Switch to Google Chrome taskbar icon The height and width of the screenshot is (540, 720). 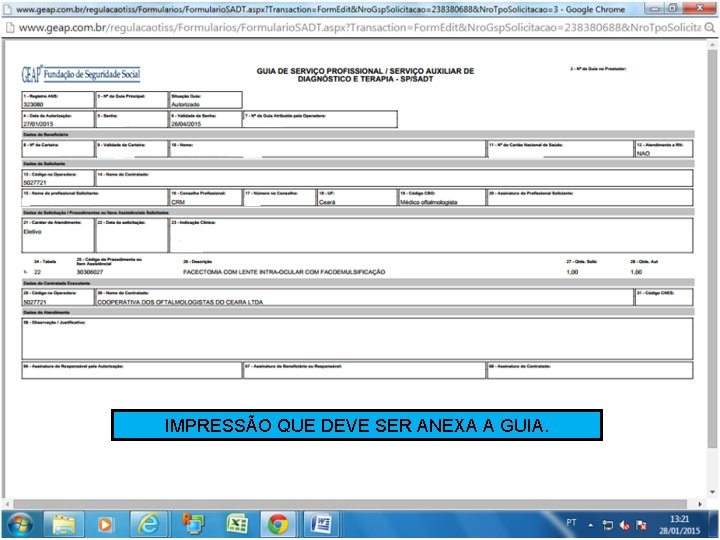pos(278,524)
